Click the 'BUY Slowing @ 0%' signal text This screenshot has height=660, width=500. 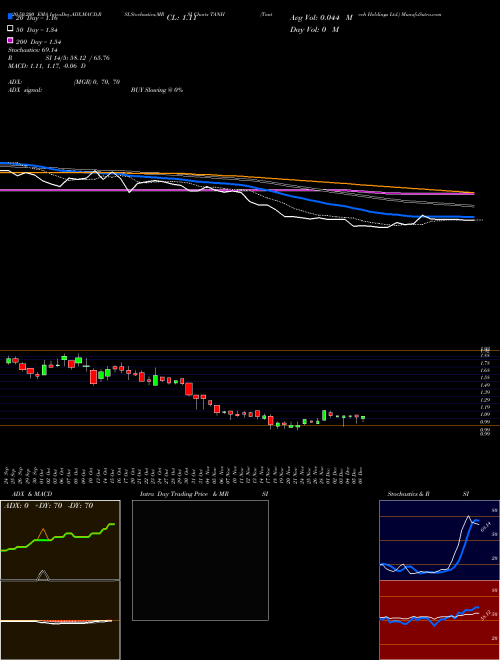[157, 90]
